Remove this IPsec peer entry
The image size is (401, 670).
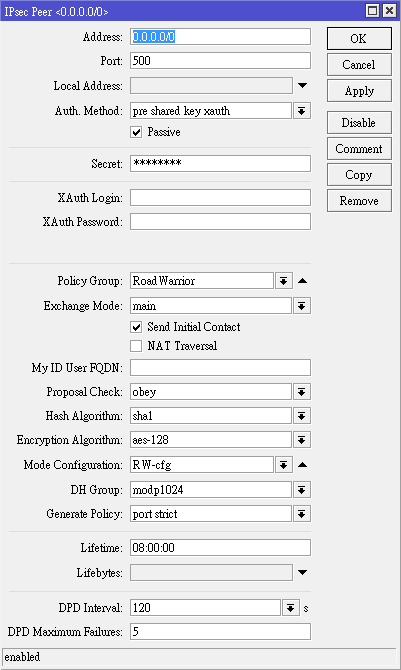point(359,201)
